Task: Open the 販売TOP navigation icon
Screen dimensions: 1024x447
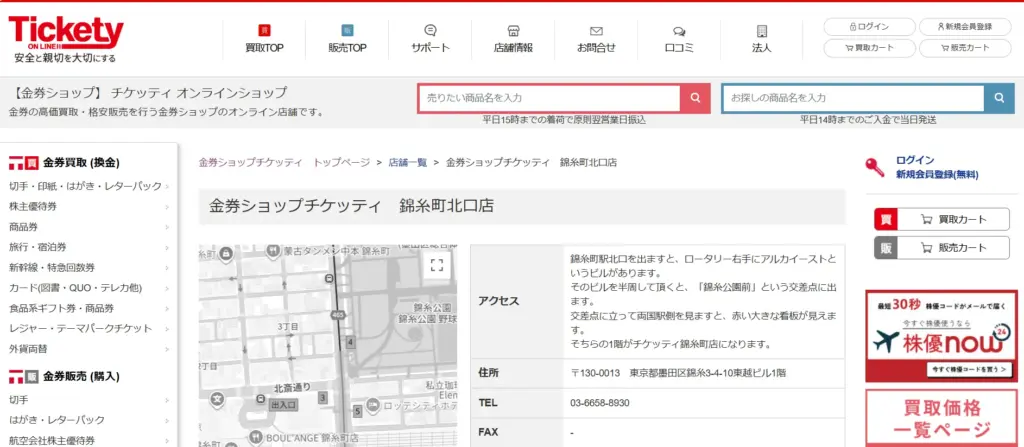Action: (347, 31)
